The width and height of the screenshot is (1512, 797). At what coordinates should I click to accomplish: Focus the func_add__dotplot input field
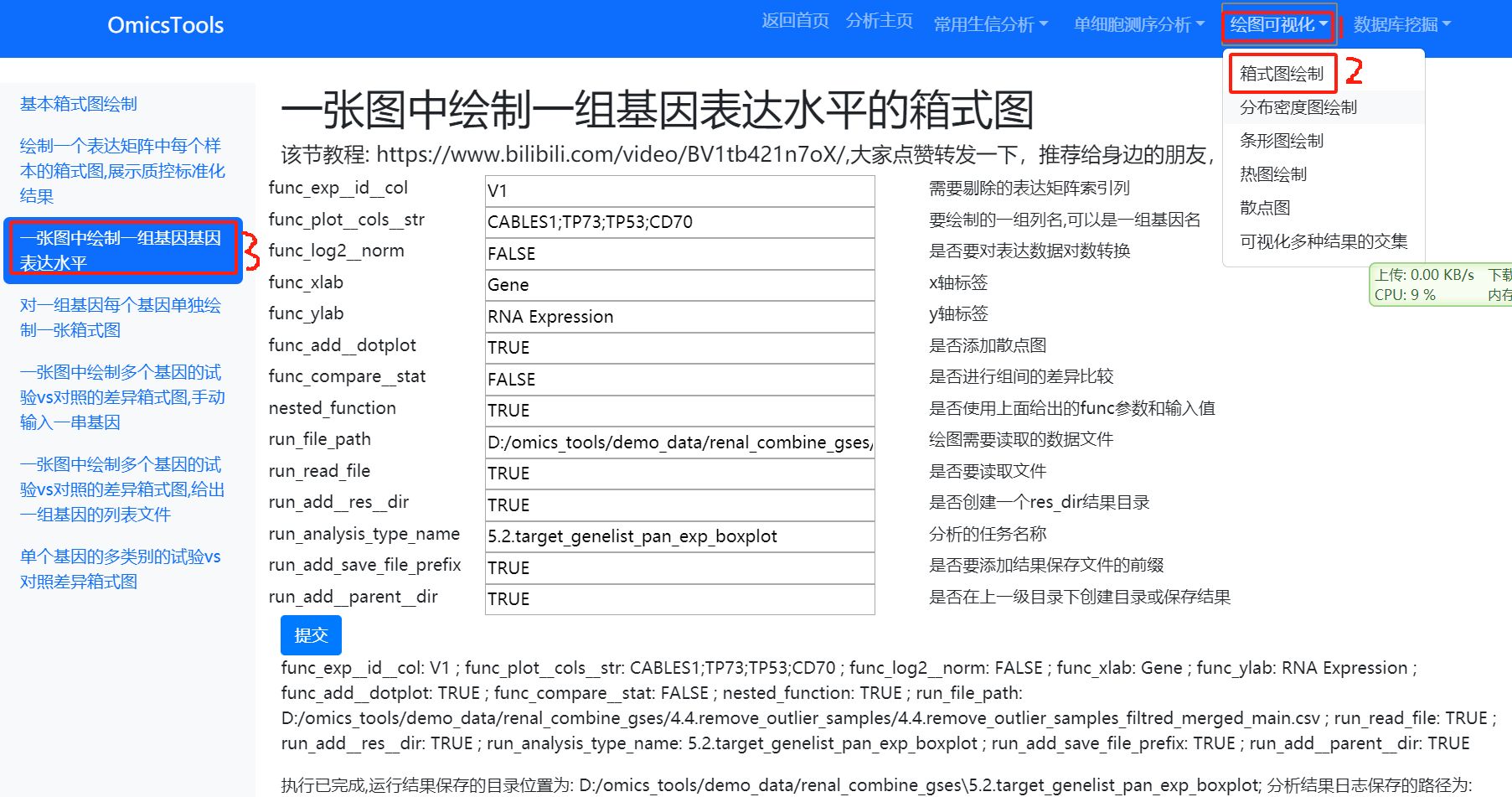click(680, 348)
